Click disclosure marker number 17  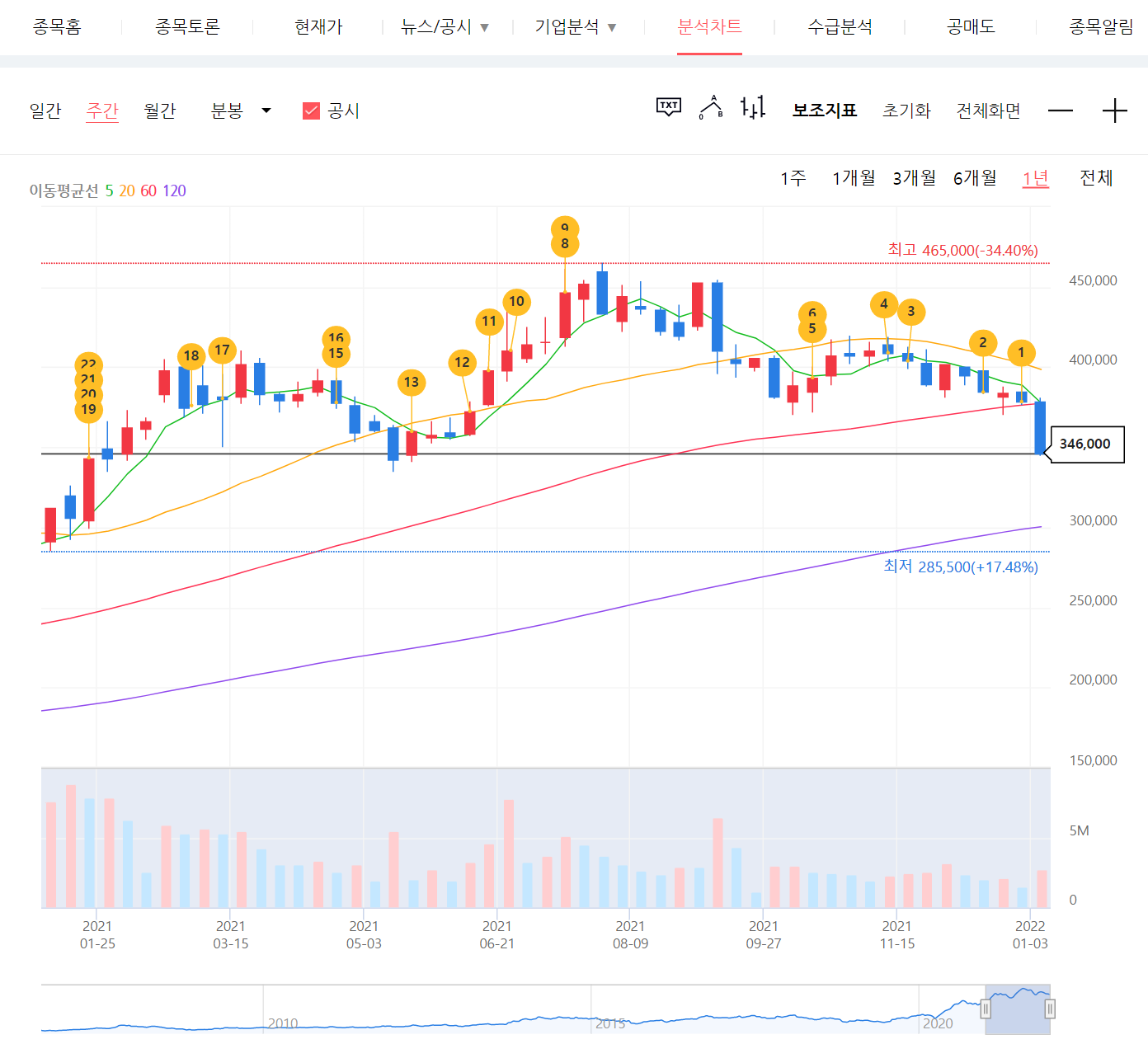click(x=222, y=350)
